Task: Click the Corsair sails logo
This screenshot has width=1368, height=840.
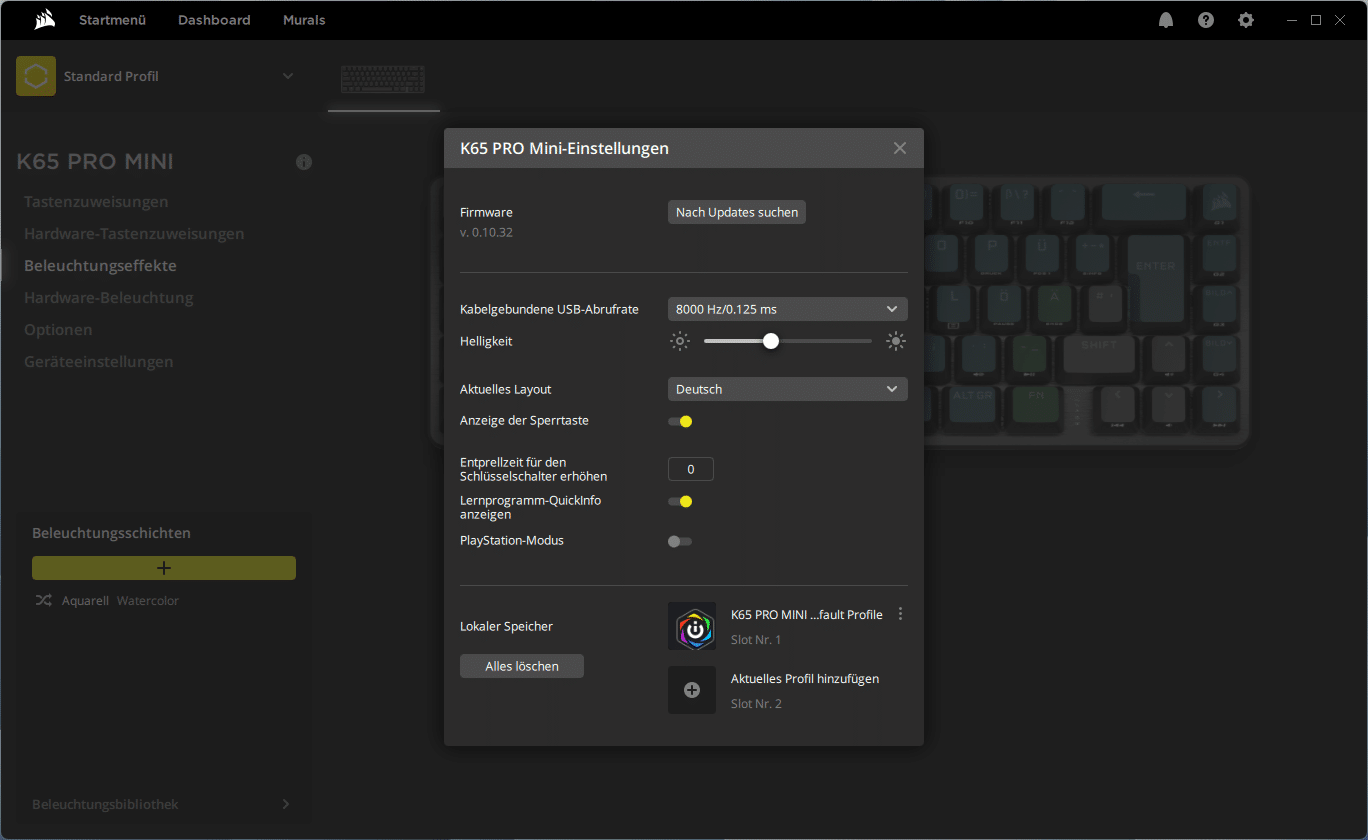Action: pyautogui.click(x=43, y=20)
